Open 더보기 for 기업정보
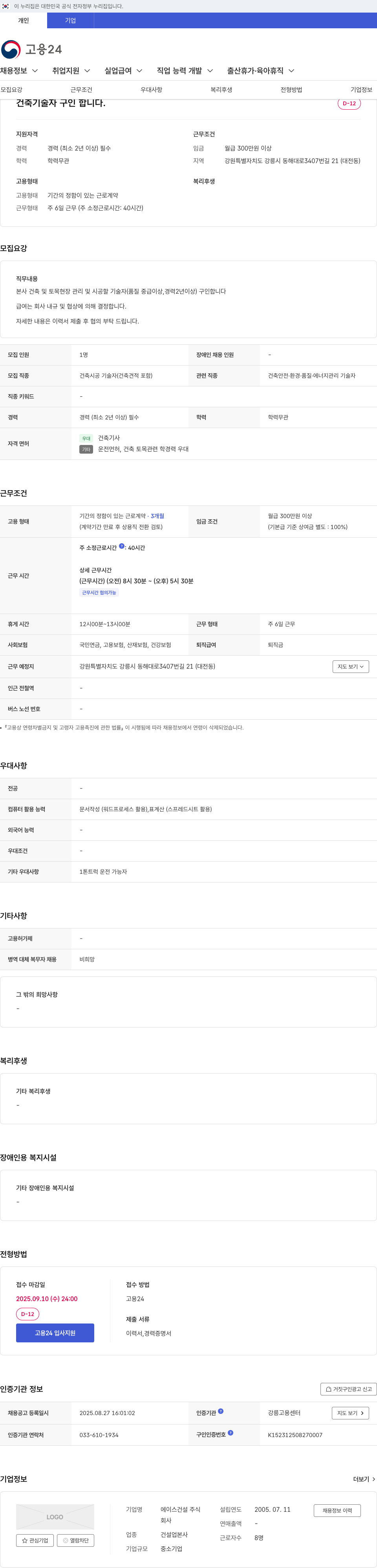This screenshot has width=377, height=1568. [364, 1479]
